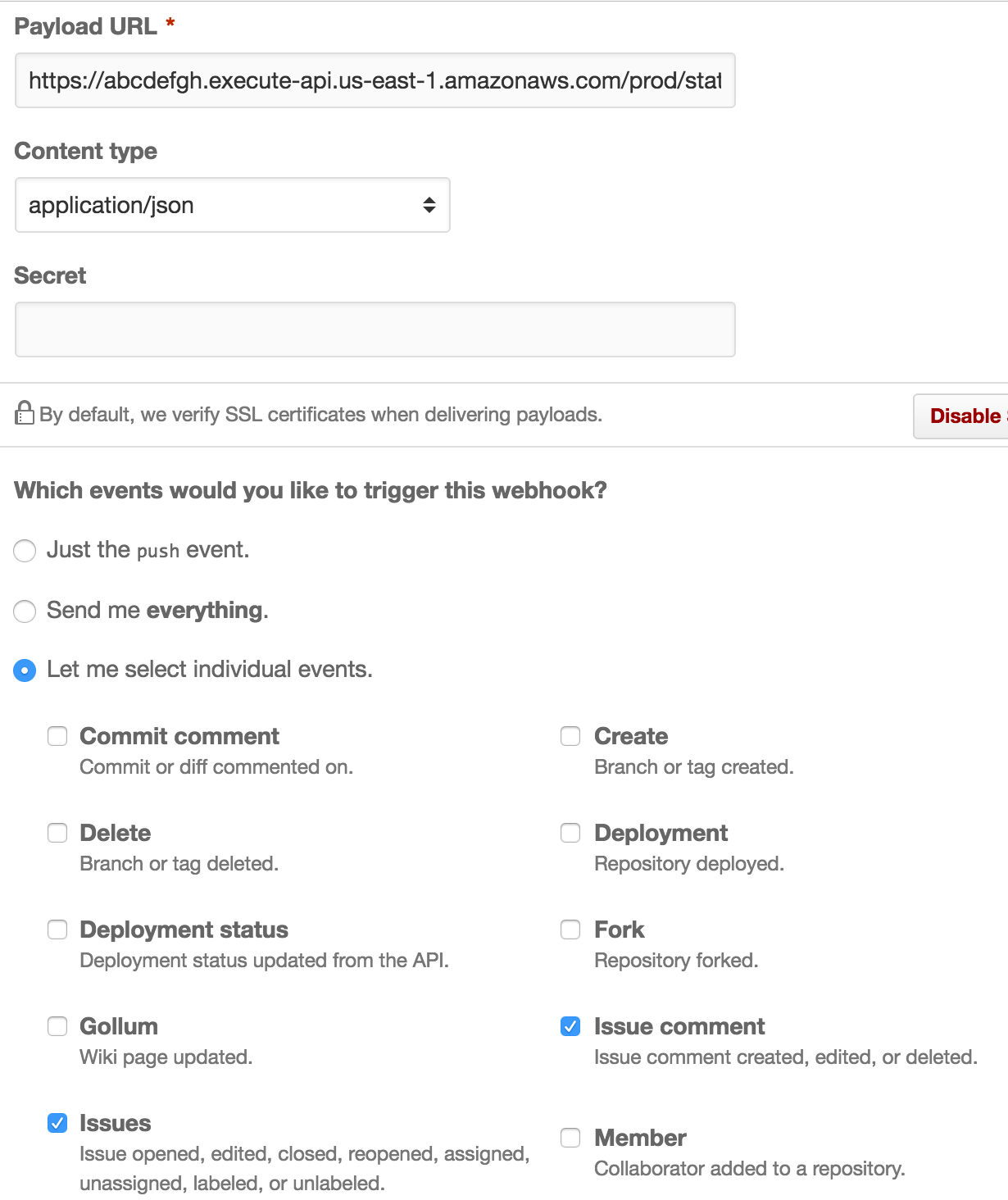Enable the Deployment checkbox
Screen dimensions: 1008x1200
tap(570, 833)
